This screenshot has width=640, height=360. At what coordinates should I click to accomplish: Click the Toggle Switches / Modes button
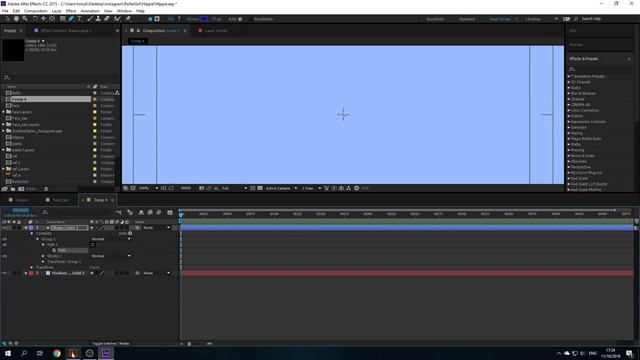click(111, 344)
